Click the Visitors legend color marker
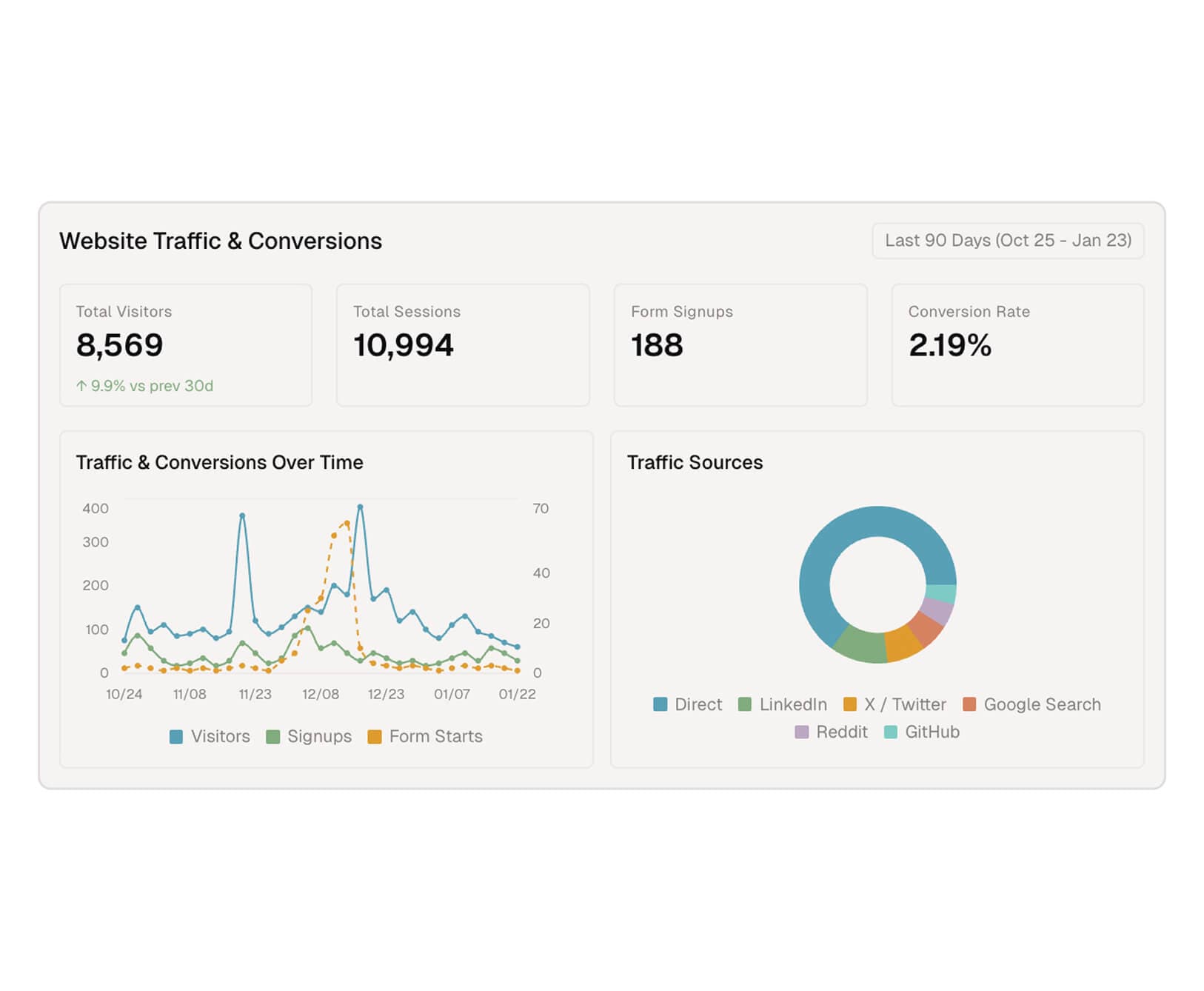This screenshot has height=991, width=1204. [175, 736]
